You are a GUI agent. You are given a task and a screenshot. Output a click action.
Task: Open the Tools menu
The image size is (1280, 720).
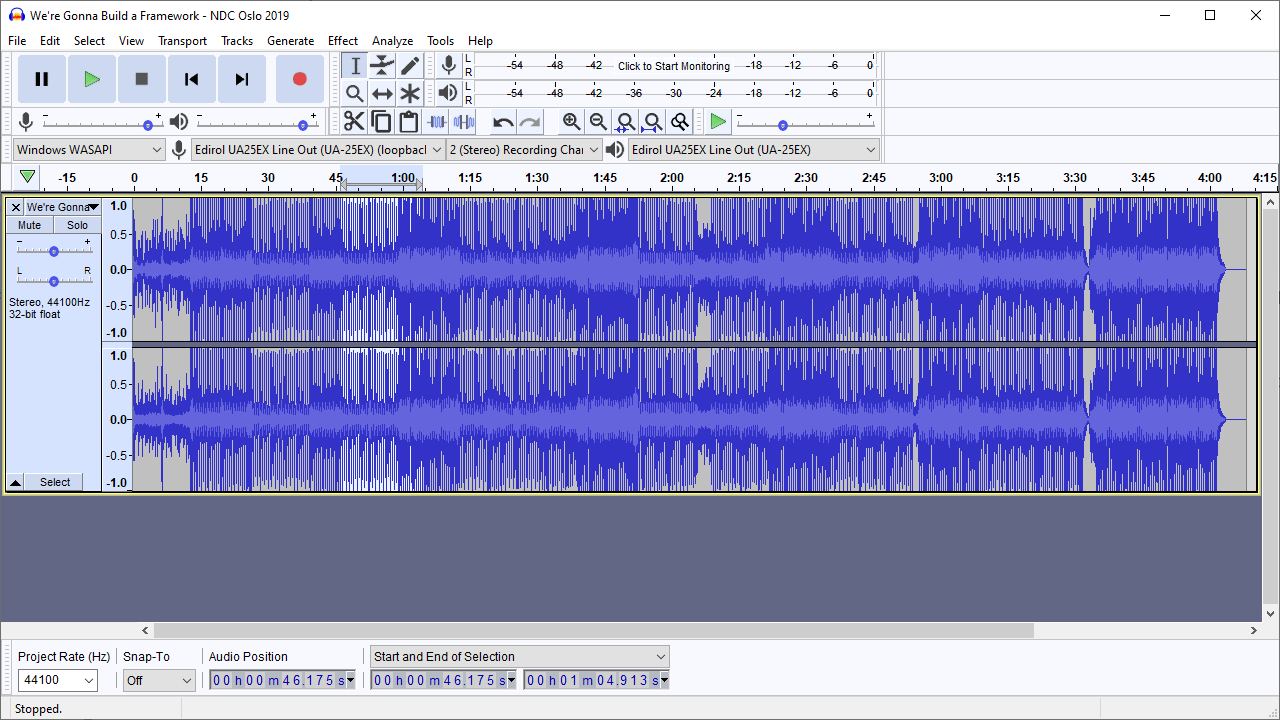tap(441, 41)
